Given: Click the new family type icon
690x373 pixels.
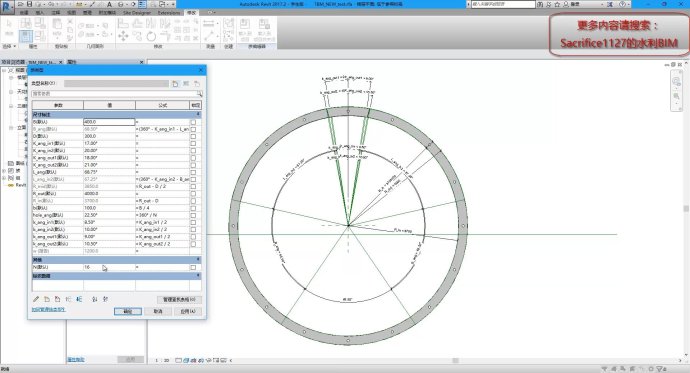Looking at the screenshot, I should pyautogui.click(x=175, y=84).
